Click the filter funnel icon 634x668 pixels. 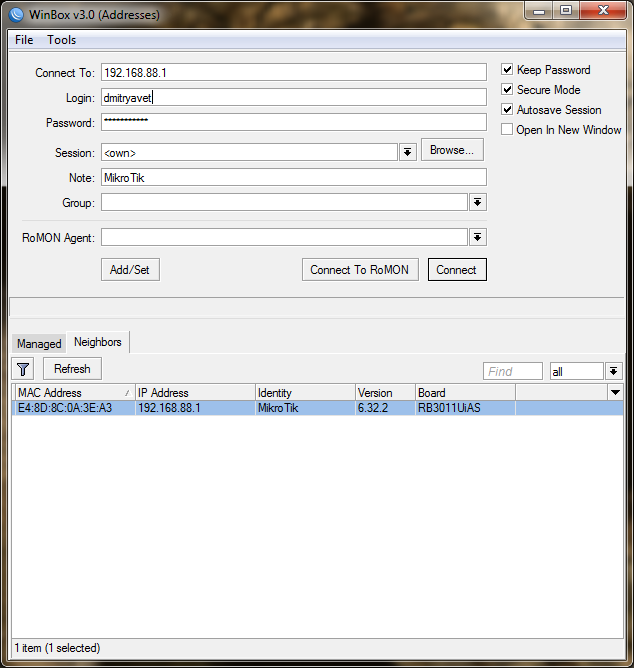pos(23,369)
